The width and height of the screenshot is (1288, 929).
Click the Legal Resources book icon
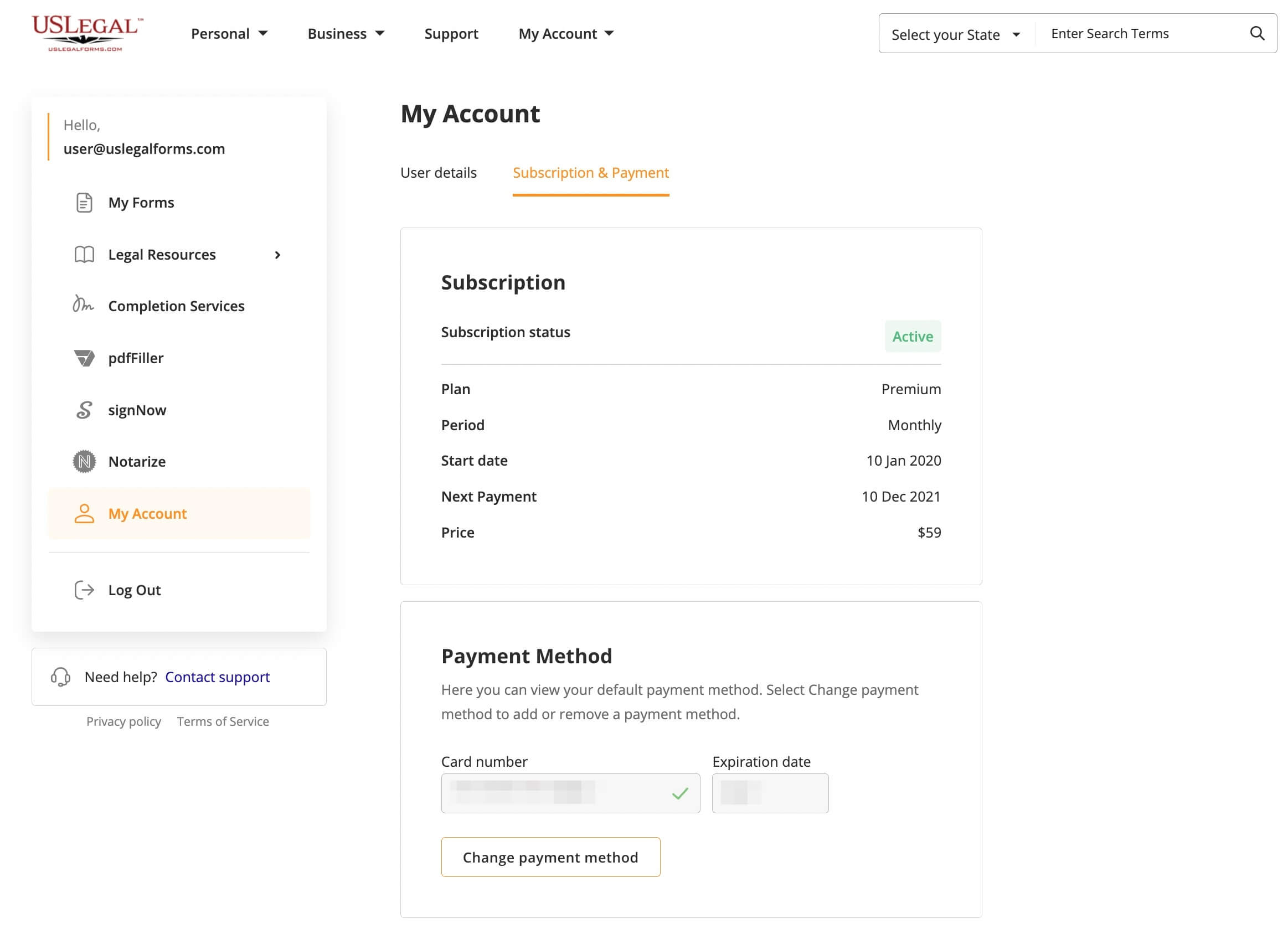point(84,255)
